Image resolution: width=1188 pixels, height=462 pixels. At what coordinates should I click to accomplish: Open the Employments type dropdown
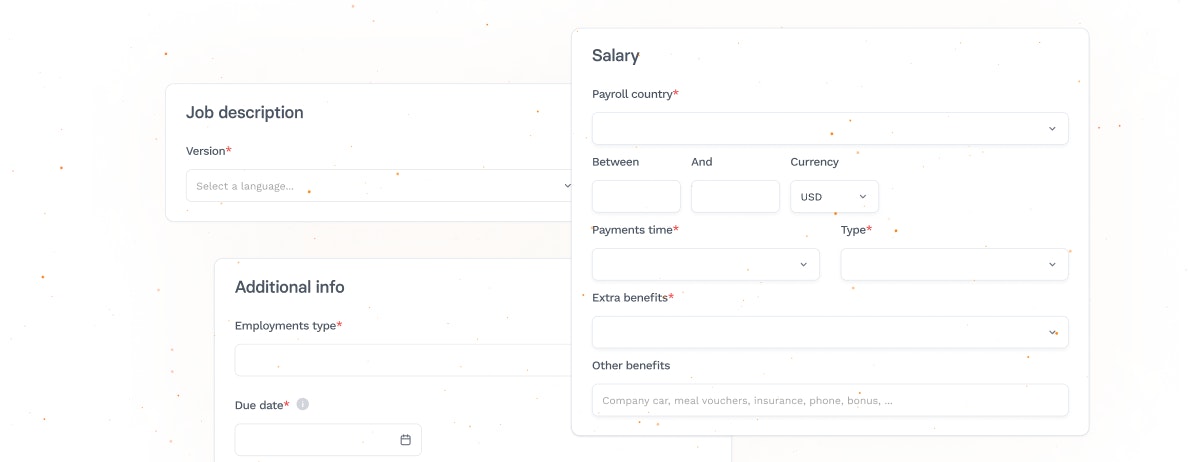(403, 361)
